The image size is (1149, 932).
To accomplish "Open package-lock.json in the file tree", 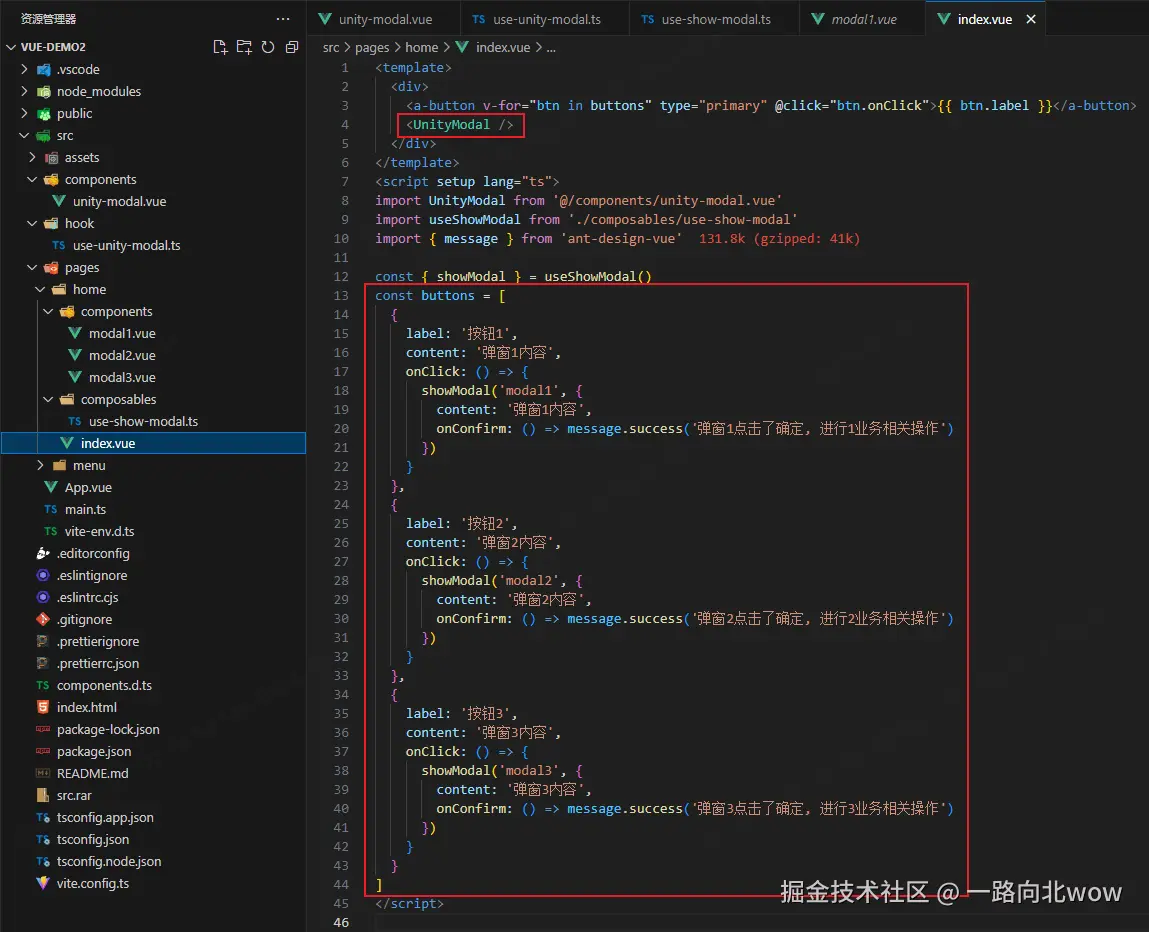I will pos(153,729).
